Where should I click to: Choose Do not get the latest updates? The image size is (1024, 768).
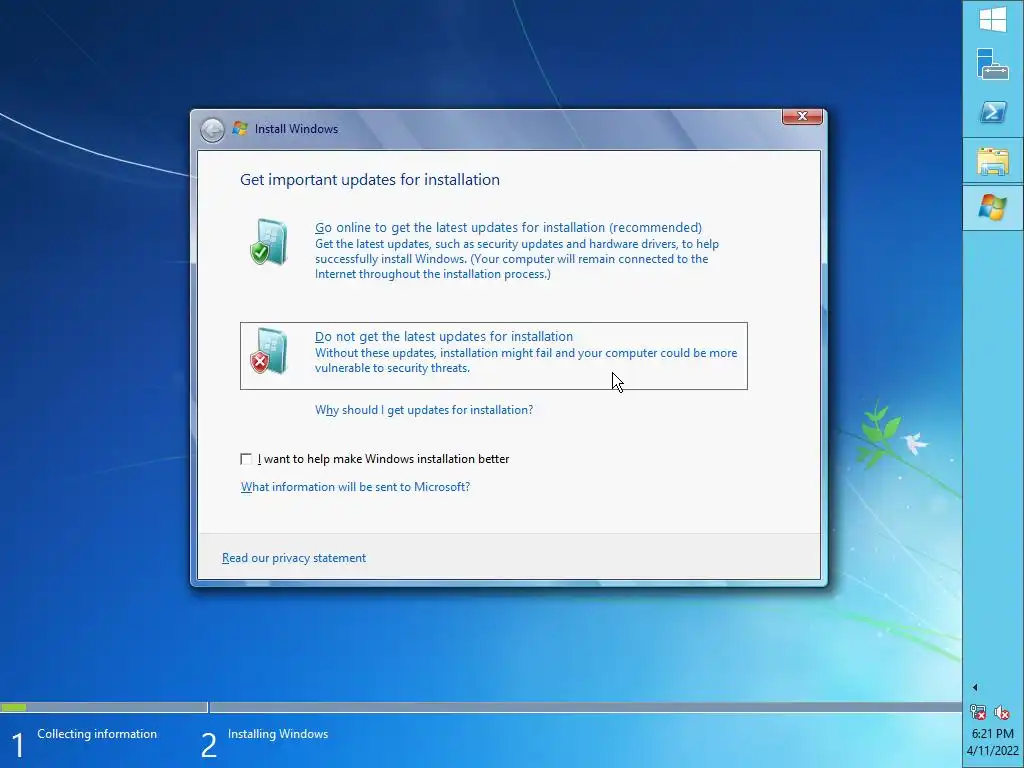click(494, 356)
